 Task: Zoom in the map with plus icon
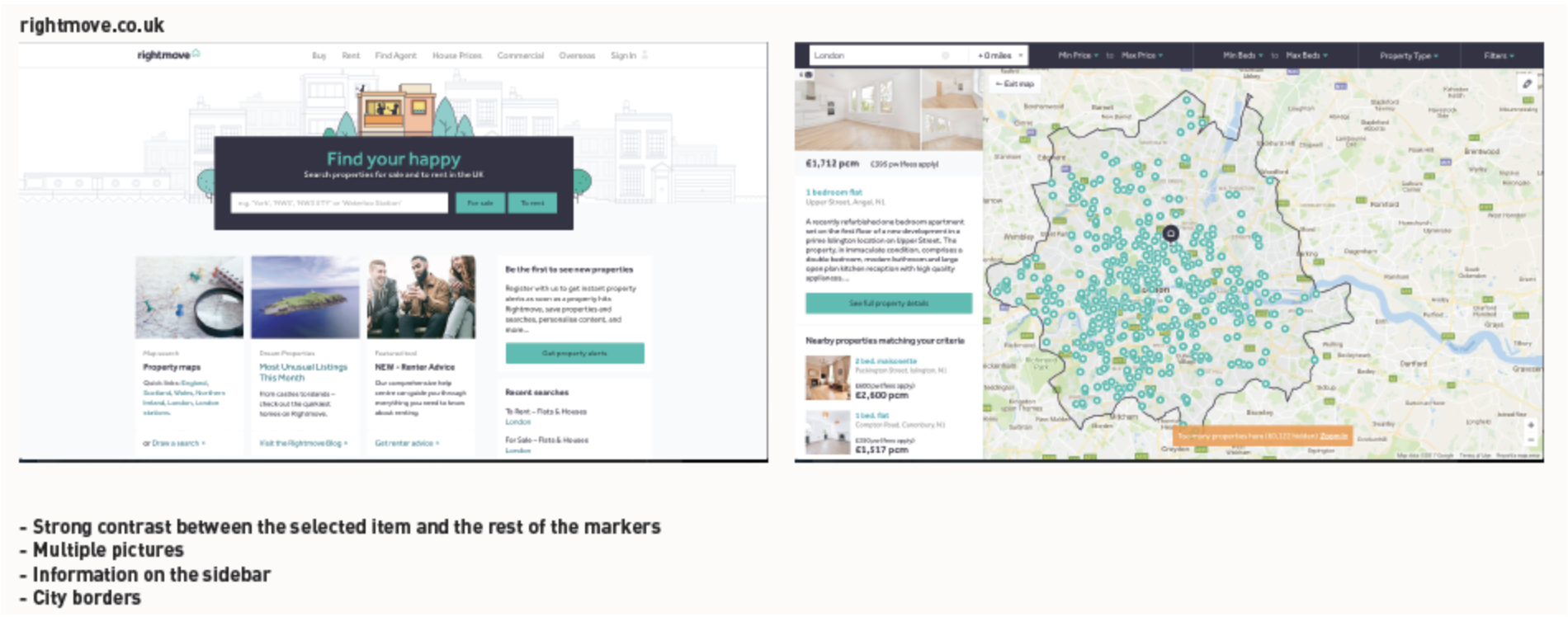pos(1531,426)
